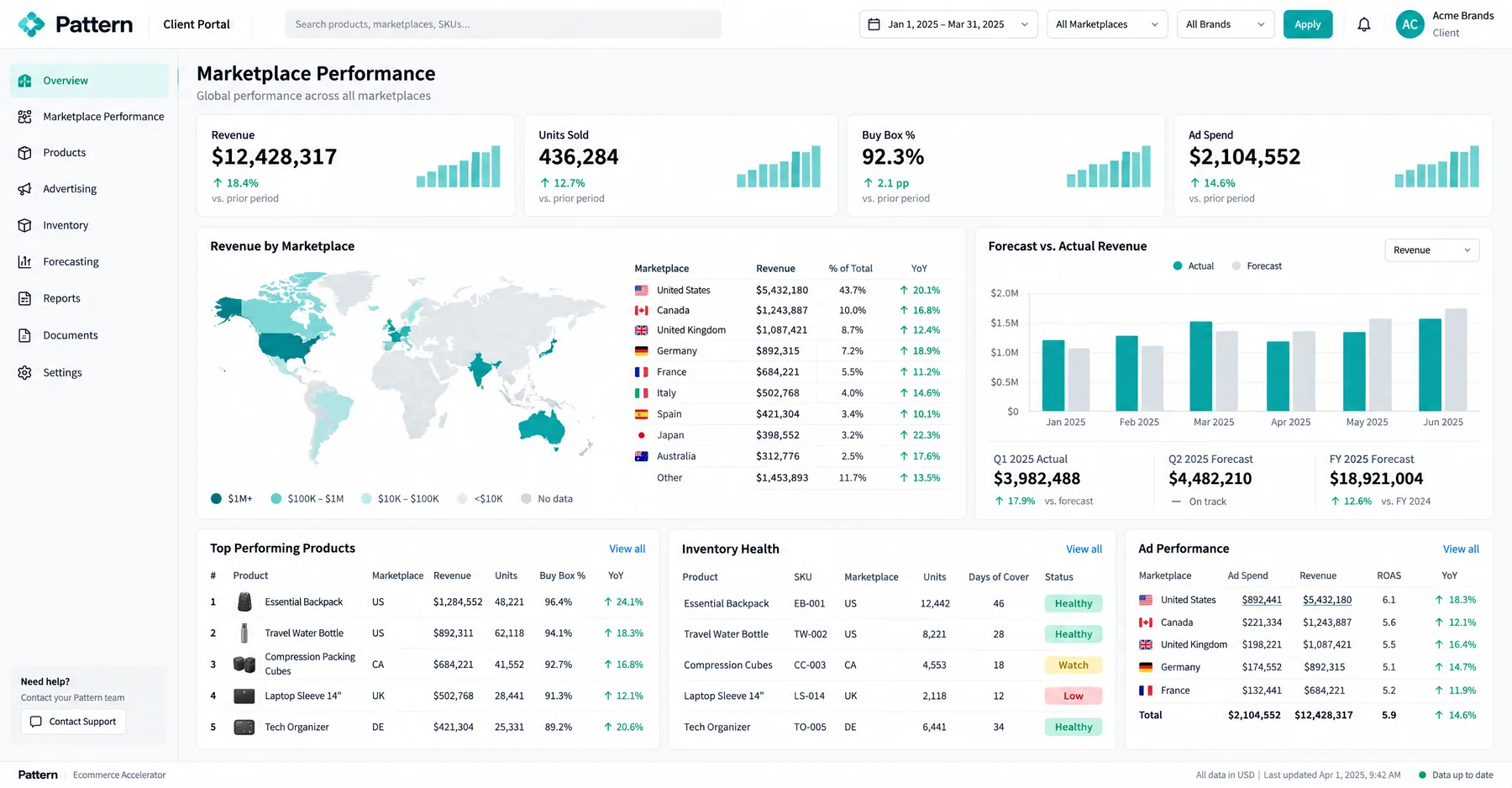Click the Pattern logo icon
The height and width of the screenshot is (788, 1512).
(31, 24)
